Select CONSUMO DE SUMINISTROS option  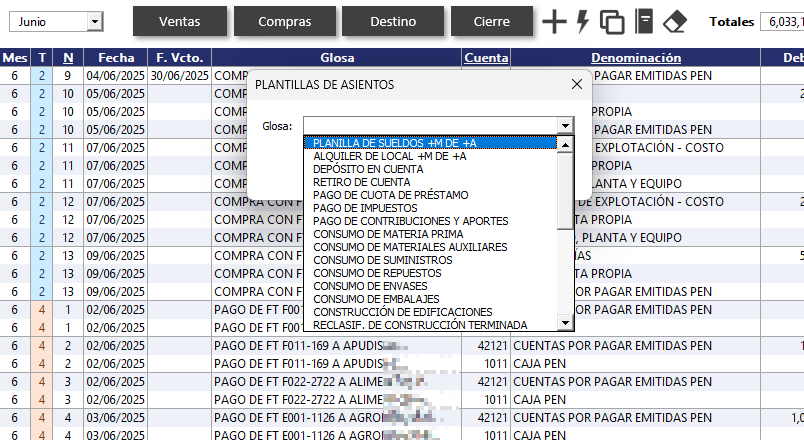pyautogui.click(x=430, y=260)
